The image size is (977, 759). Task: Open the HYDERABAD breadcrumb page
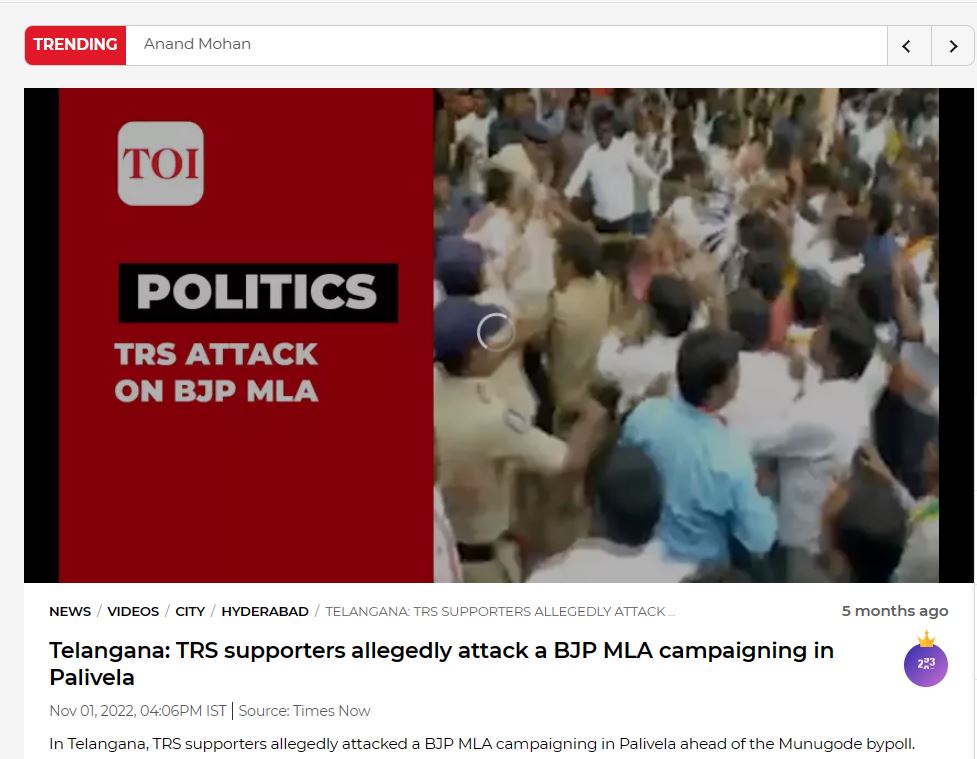pos(265,611)
